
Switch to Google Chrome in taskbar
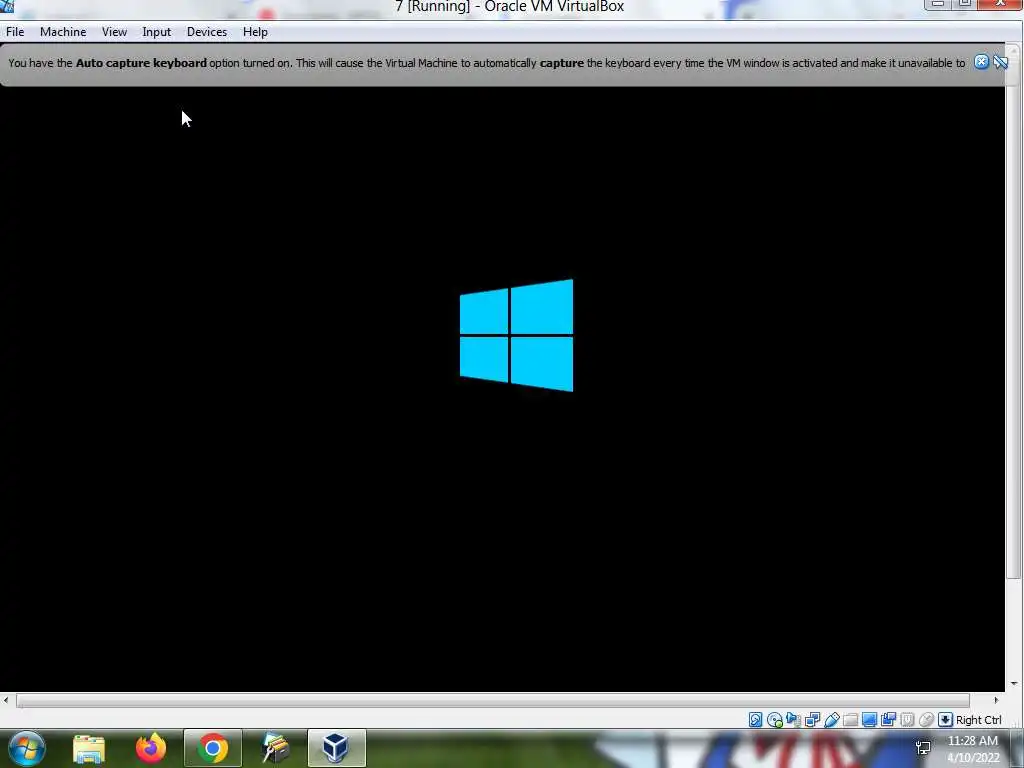pos(213,748)
